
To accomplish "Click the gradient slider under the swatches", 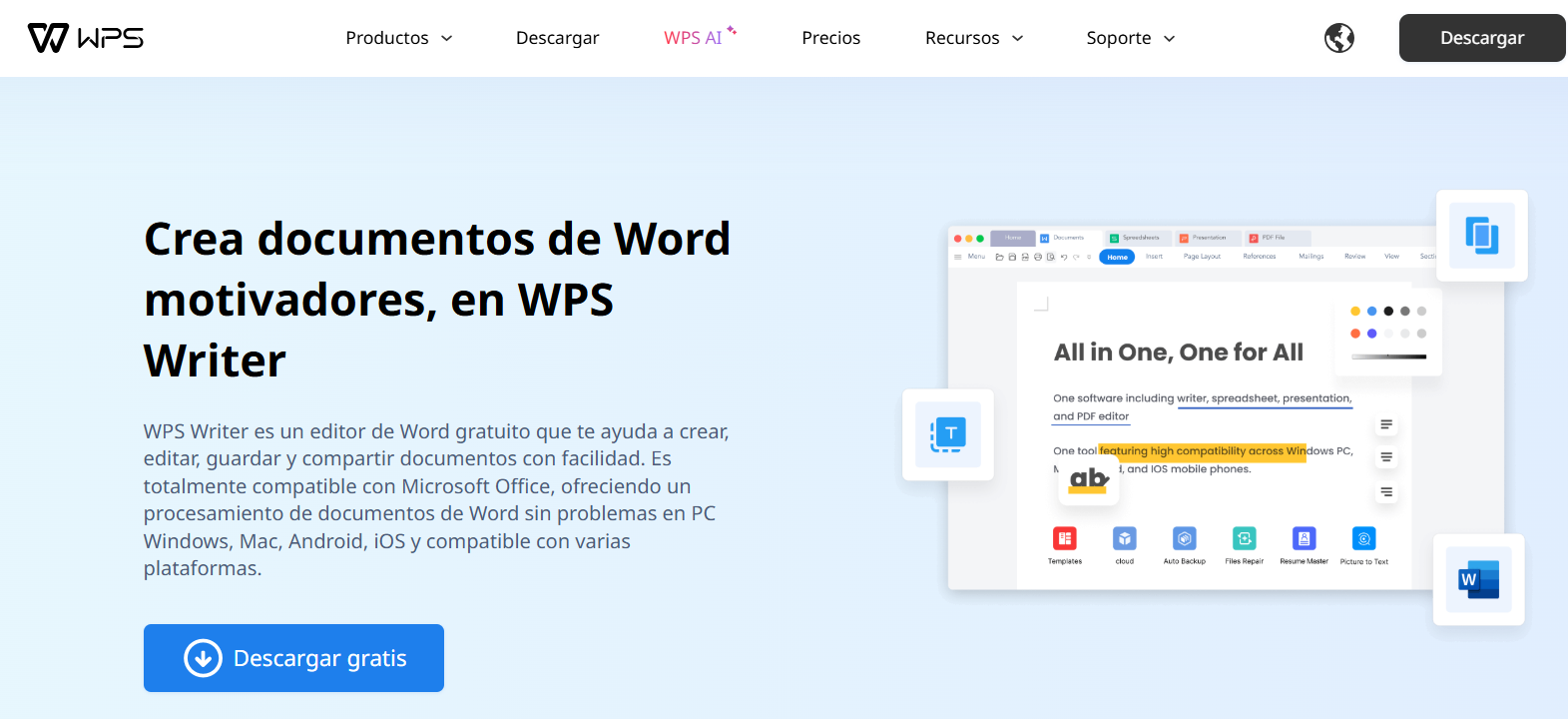I will point(1388,357).
